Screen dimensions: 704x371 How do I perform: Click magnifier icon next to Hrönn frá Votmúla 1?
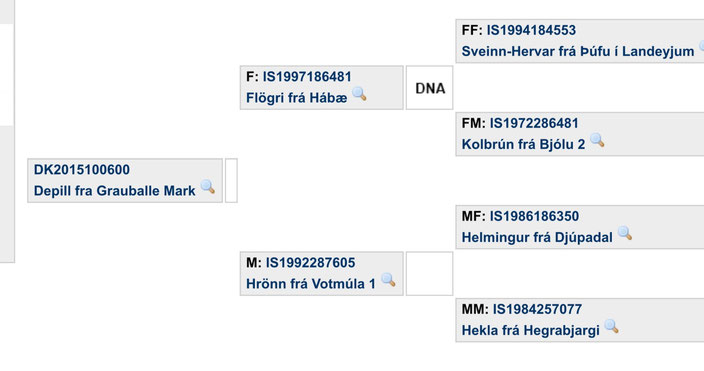click(x=388, y=280)
